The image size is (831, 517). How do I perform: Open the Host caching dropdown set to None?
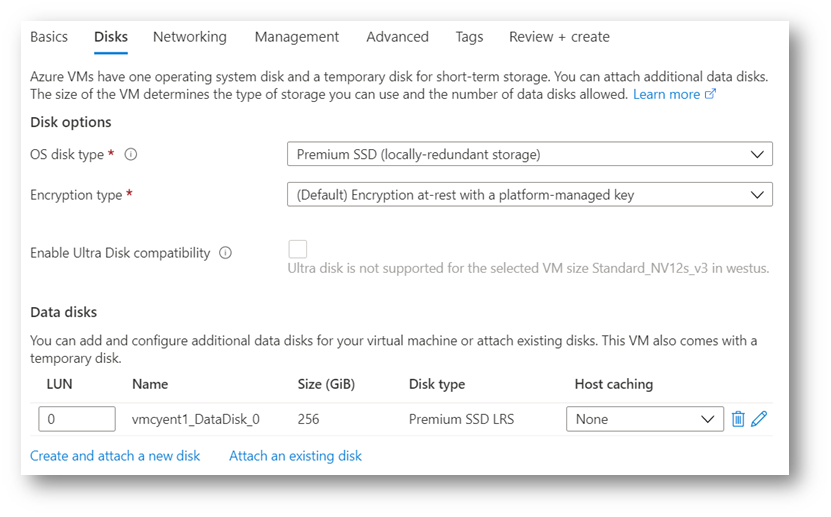click(644, 419)
